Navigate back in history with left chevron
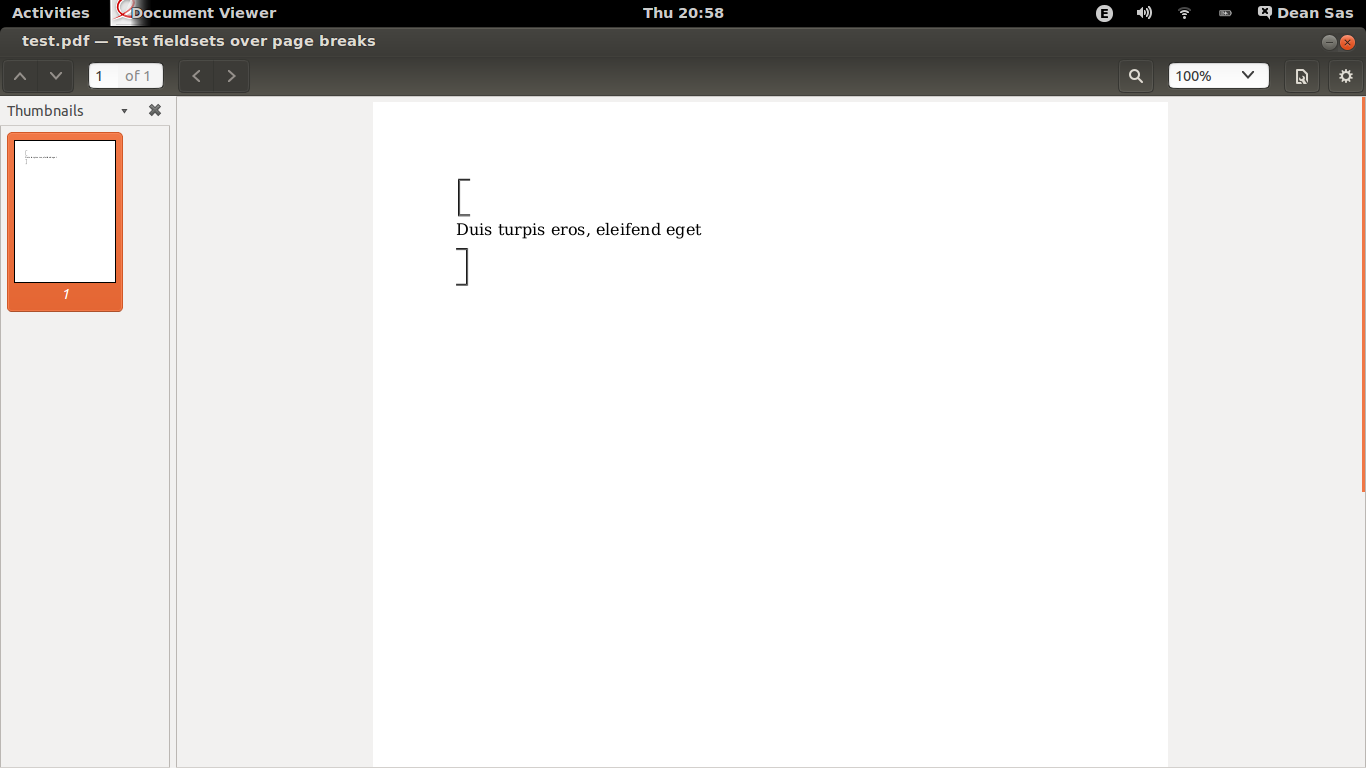 [x=197, y=76]
